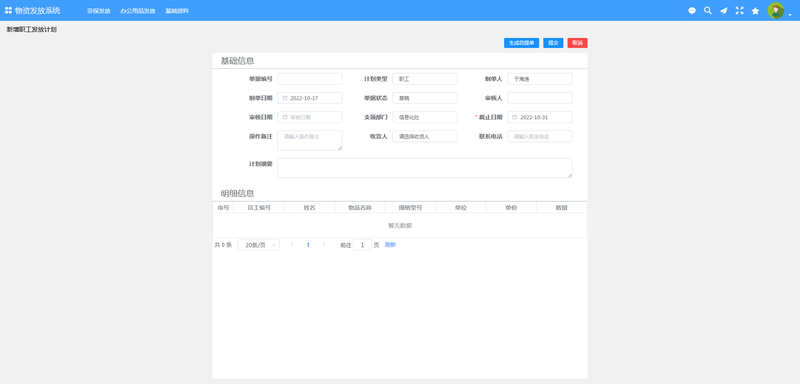Screen dimensions: 800x384
Task: Open the 劳保发放 menu
Action: 98,11
